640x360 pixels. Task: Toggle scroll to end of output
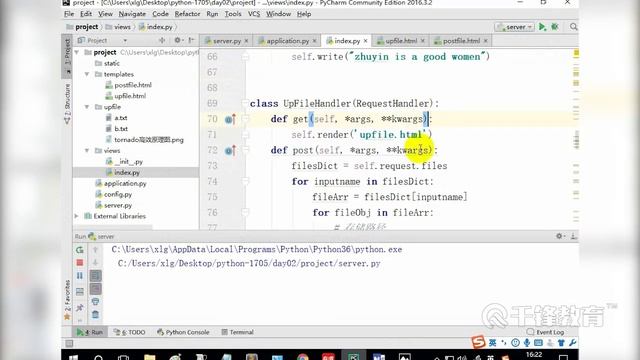pos(95,289)
